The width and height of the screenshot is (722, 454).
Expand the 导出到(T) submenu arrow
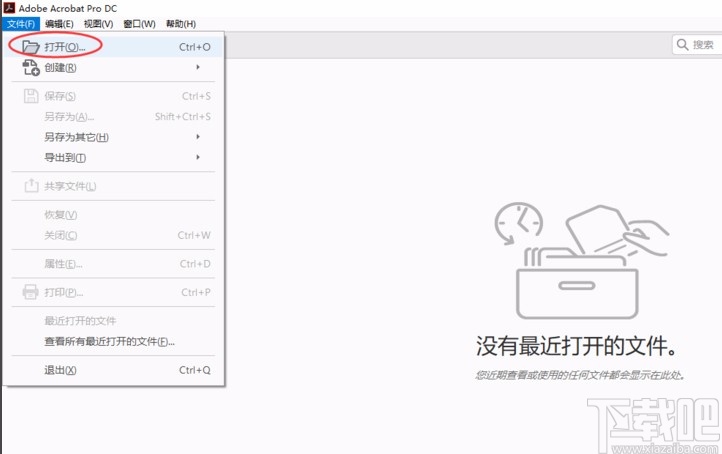198,157
